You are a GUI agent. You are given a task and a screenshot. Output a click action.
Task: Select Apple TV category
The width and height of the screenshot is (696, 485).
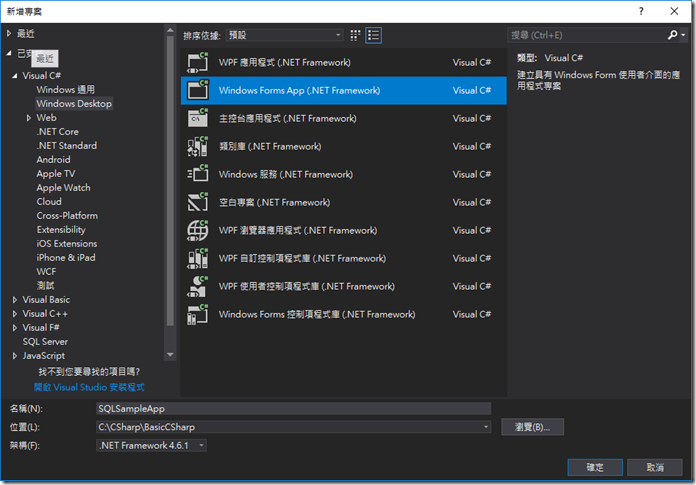tap(56, 173)
